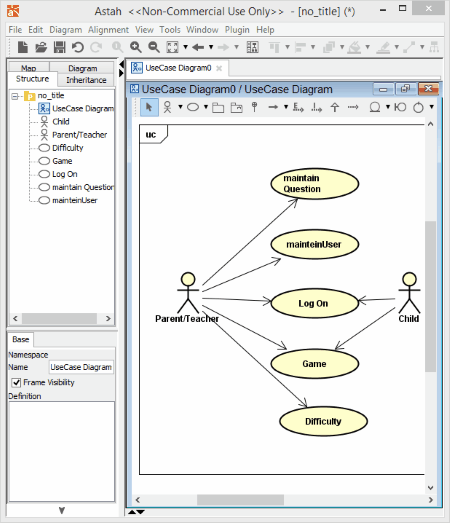Click the Undo arrow icon

pos(78,47)
